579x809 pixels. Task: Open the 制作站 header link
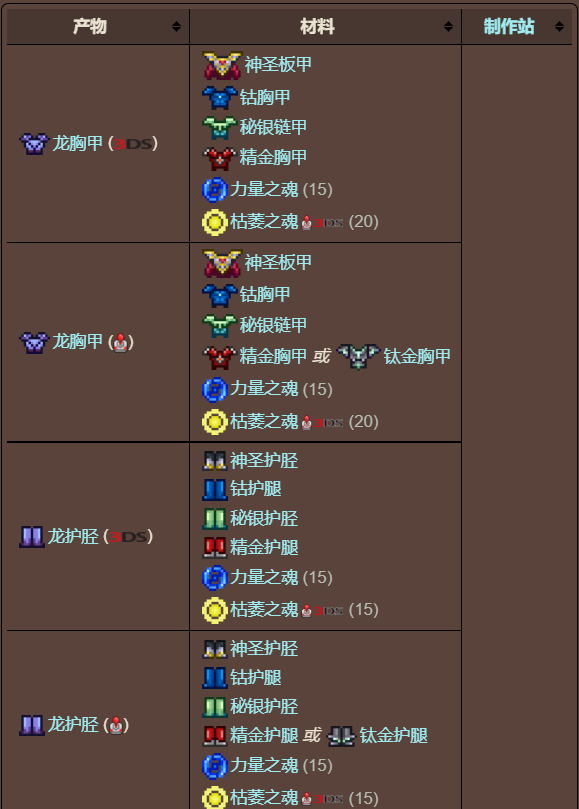pos(509,26)
